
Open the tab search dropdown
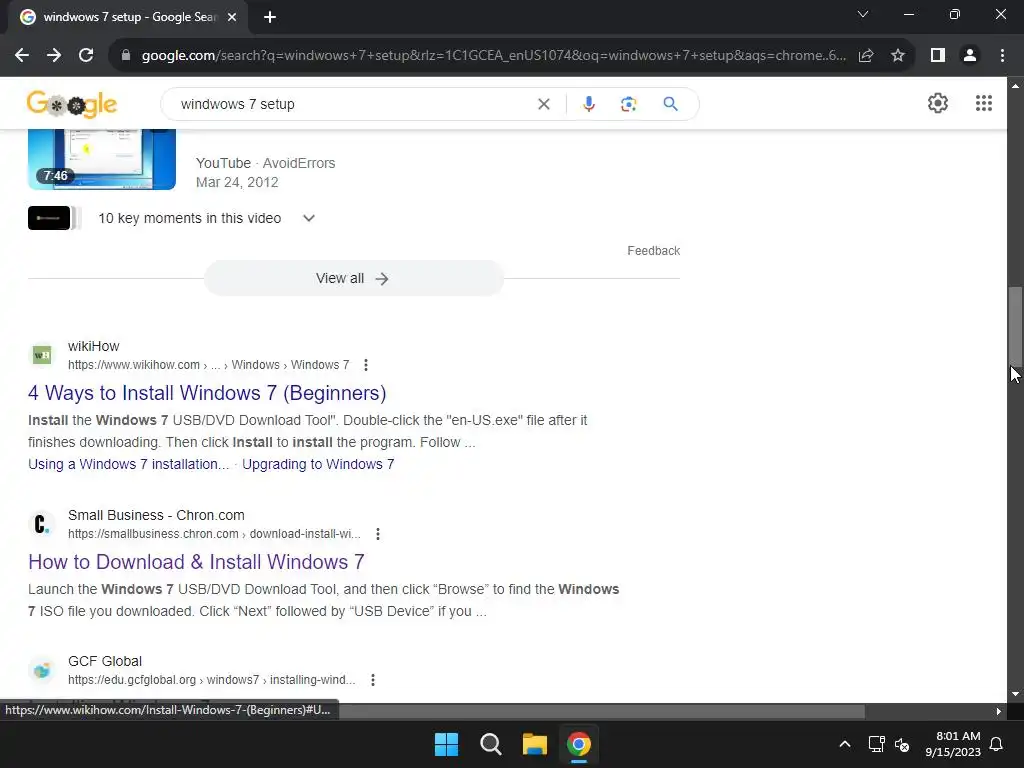[863, 14]
